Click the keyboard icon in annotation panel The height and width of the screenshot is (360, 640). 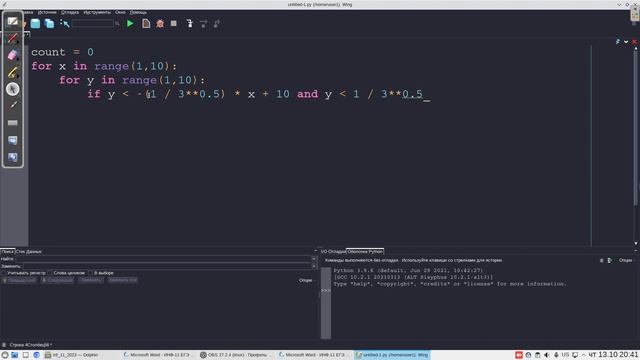coord(13,123)
